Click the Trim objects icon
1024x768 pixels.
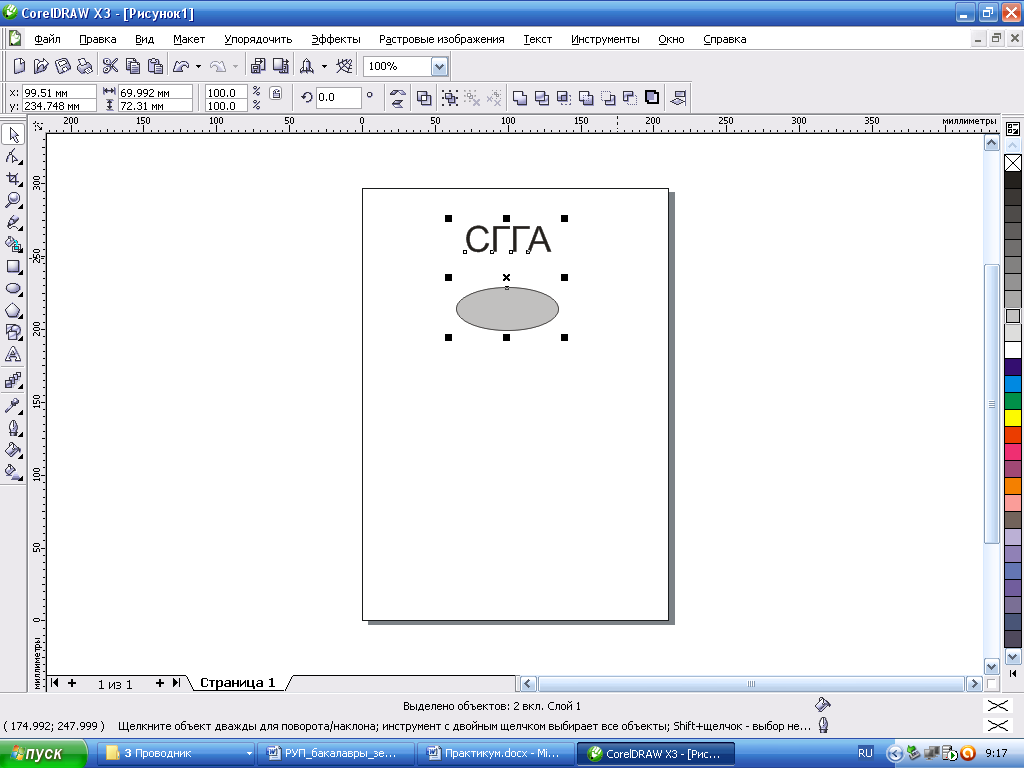click(x=542, y=98)
